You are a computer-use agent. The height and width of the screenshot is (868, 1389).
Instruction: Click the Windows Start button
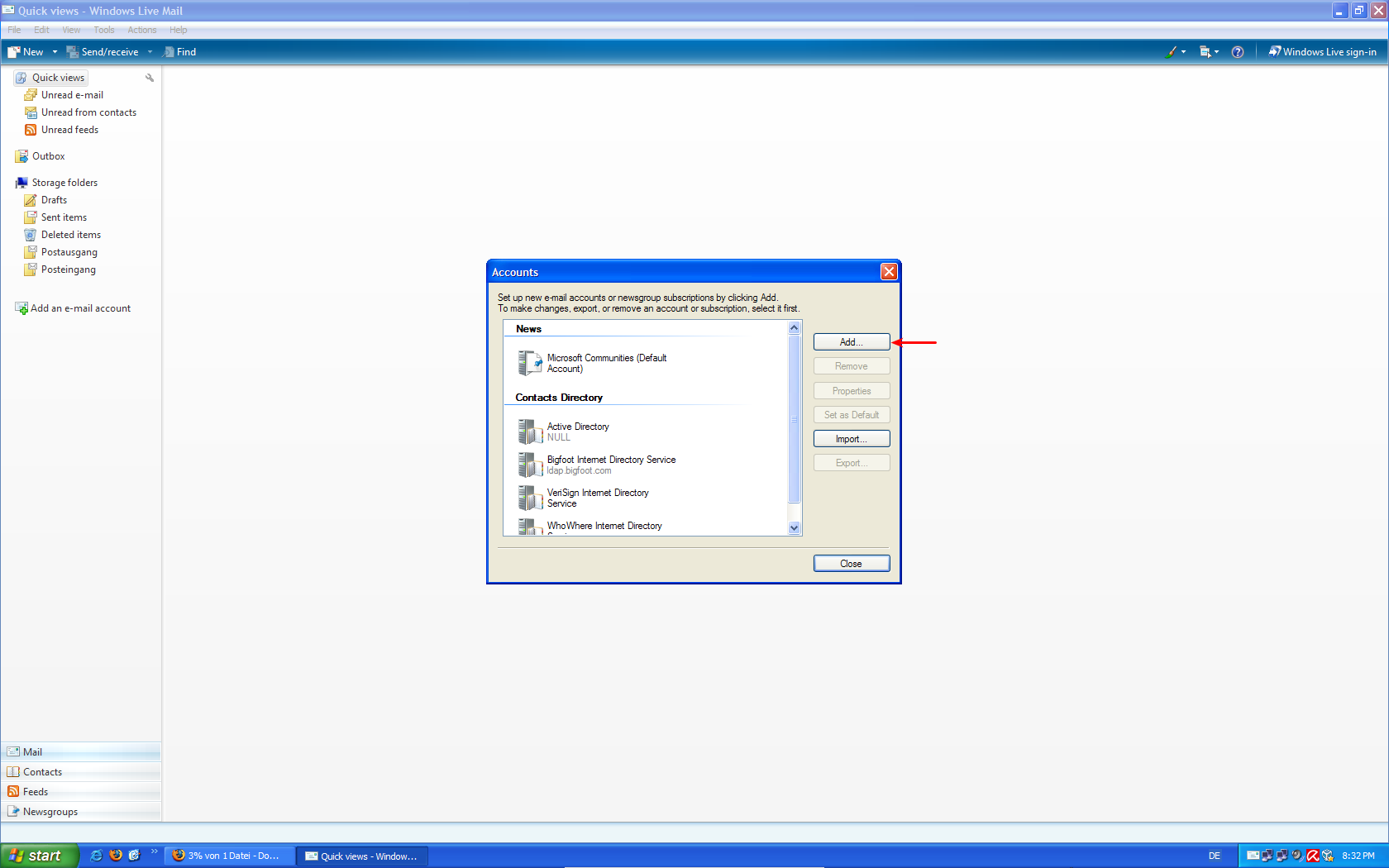(39, 856)
